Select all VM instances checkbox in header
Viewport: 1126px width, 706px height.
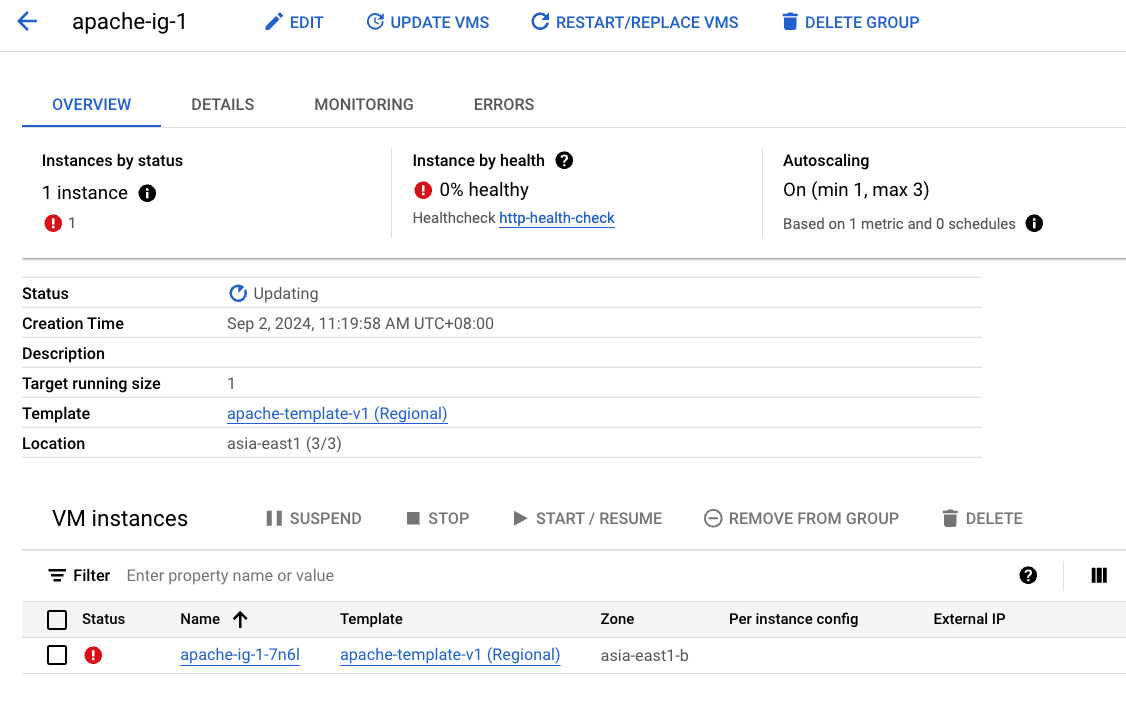(57, 620)
